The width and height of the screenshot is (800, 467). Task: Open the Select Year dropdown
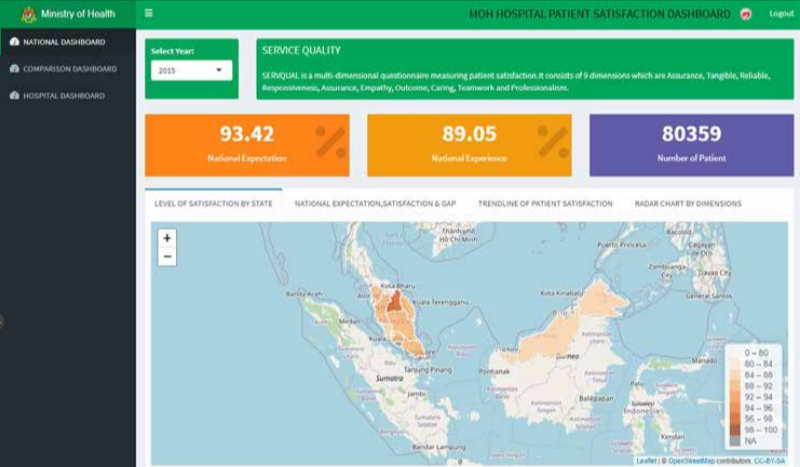[x=191, y=71]
